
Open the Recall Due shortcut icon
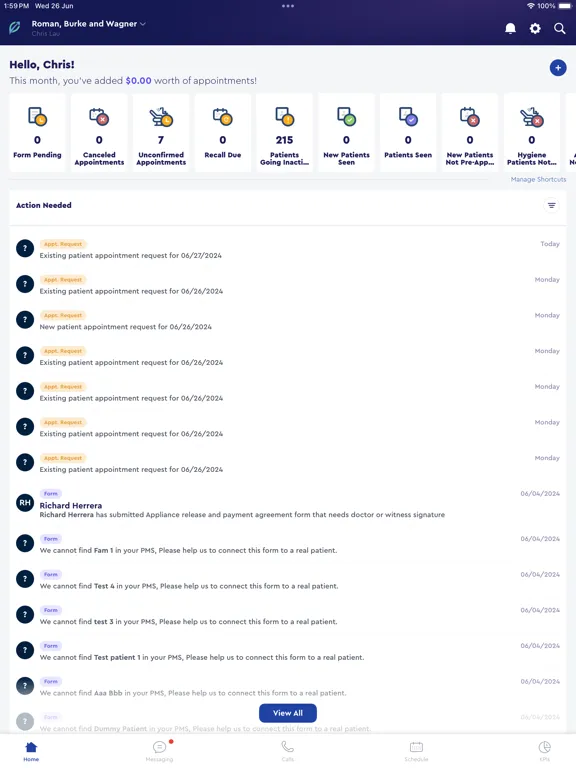pos(222,117)
